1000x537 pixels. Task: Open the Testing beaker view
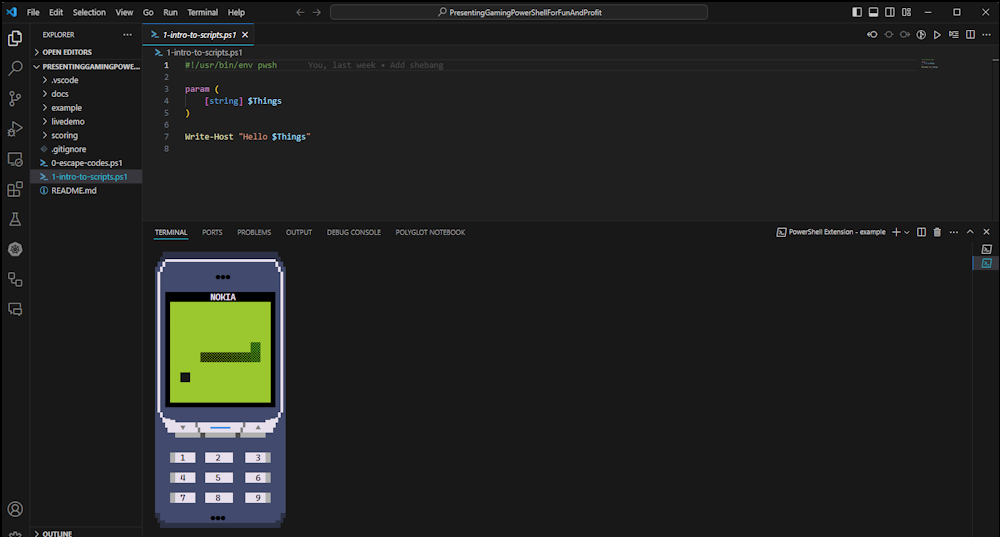point(15,219)
